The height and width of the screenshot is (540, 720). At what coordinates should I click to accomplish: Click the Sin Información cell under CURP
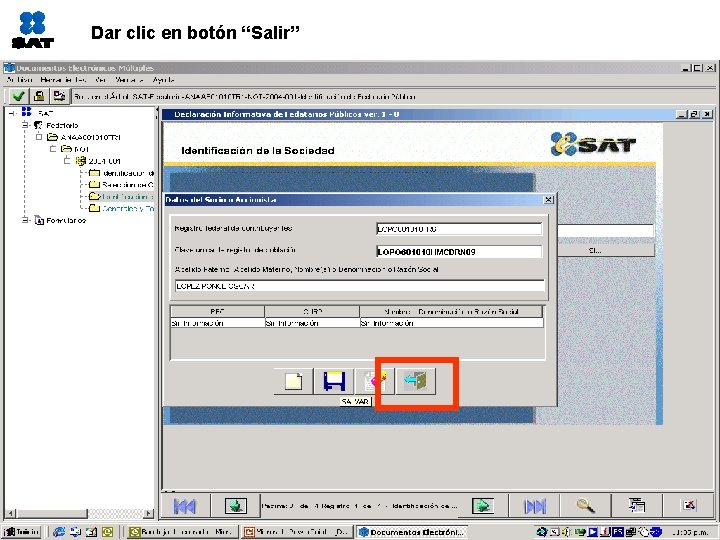(312, 323)
